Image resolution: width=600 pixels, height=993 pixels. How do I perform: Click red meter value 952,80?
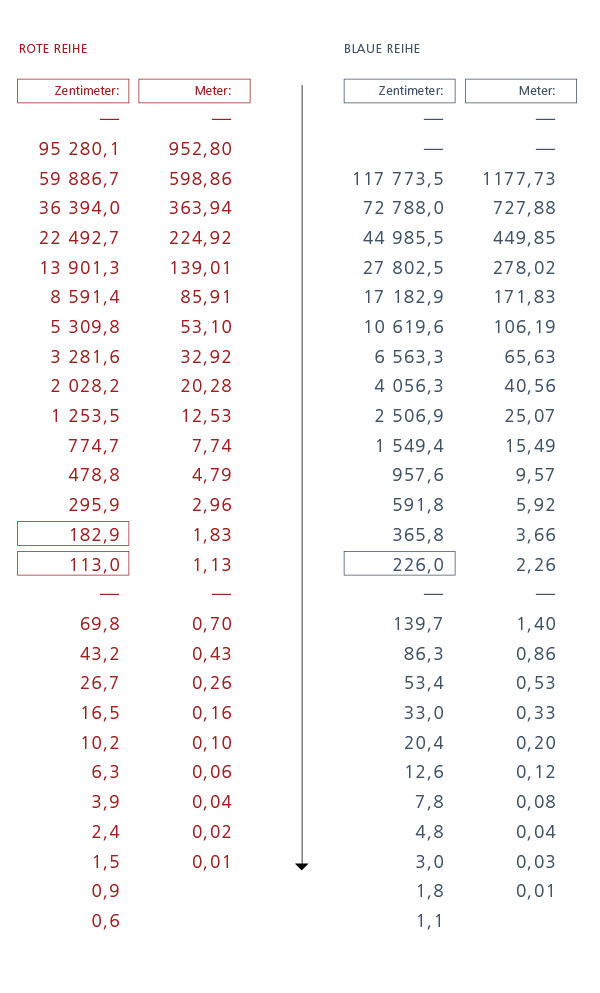pos(200,149)
